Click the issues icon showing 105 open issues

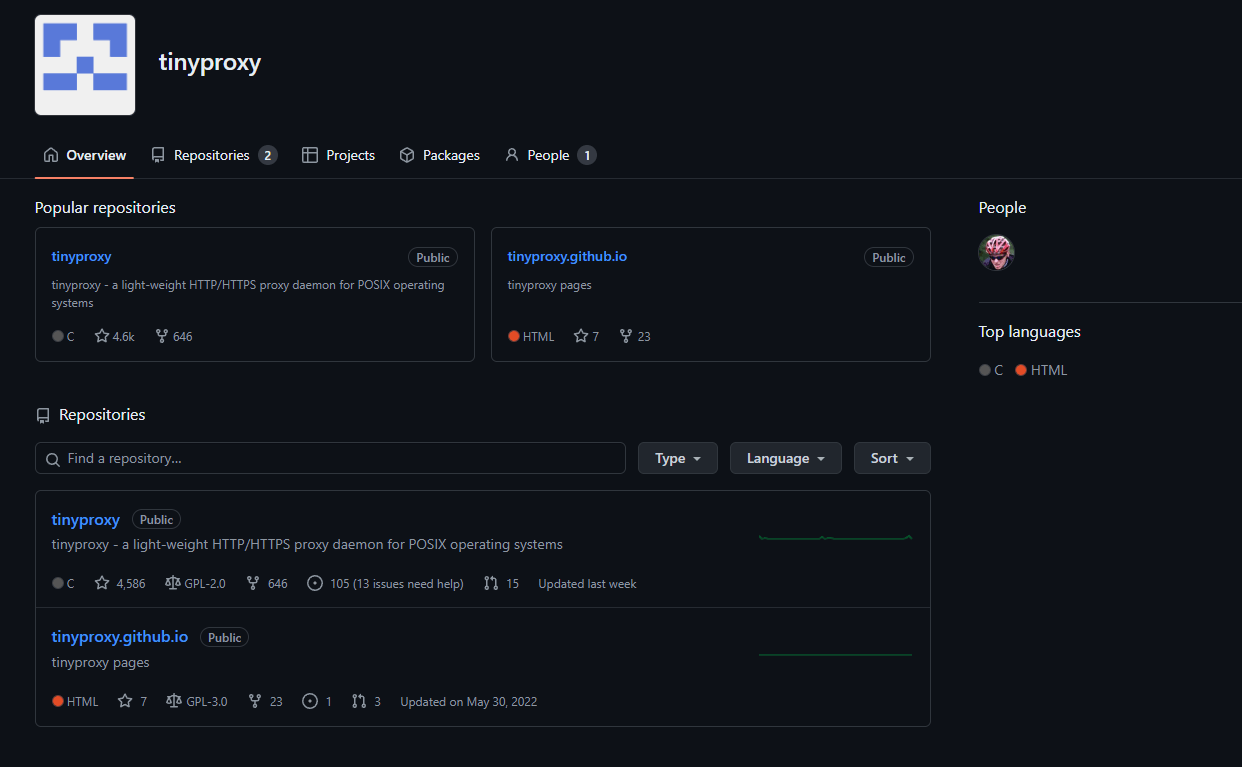314,583
